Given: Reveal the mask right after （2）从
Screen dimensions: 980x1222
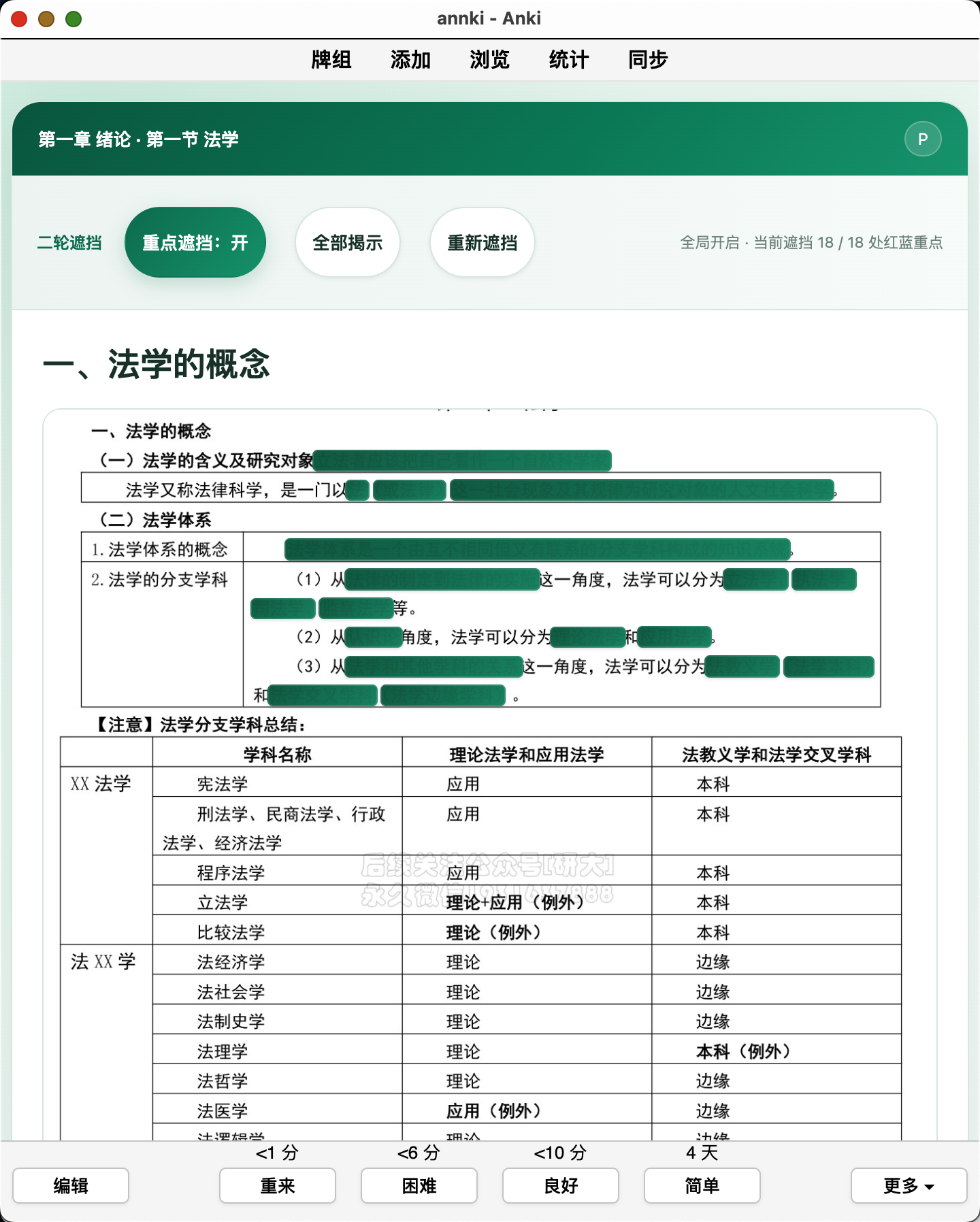Looking at the screenshot, I should click(x=374, y=637).
